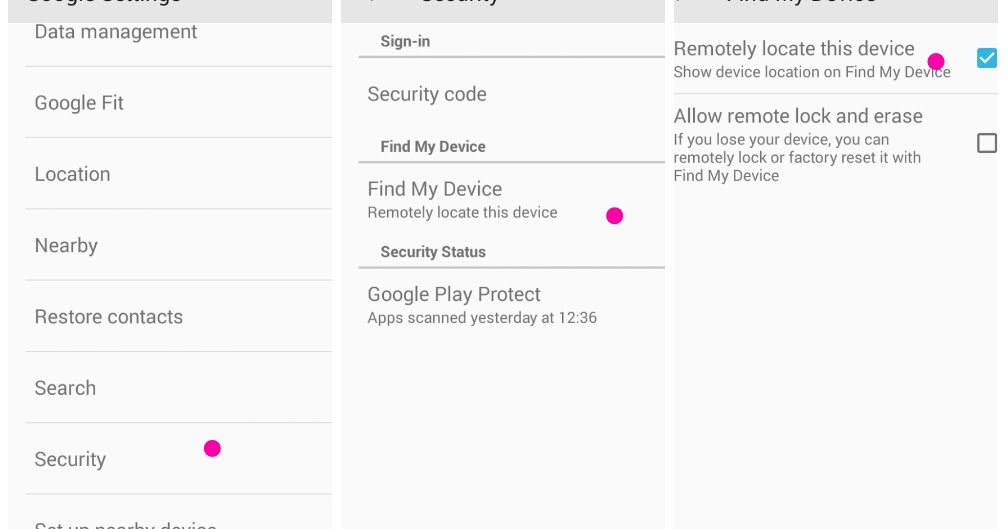The image size is (1008, 529).
Task: Click the Sign-in section header
Action: click(405, 42)
